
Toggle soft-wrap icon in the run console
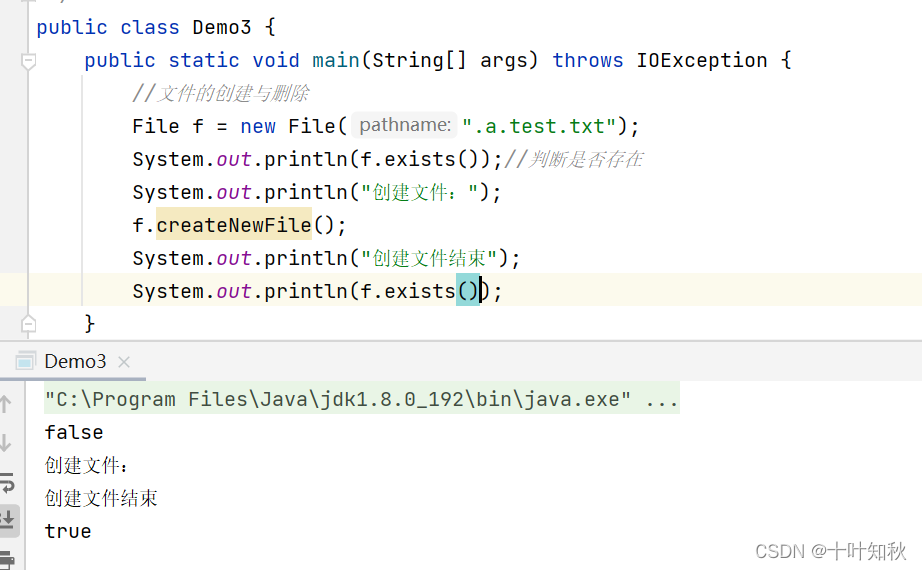point(7,482)
